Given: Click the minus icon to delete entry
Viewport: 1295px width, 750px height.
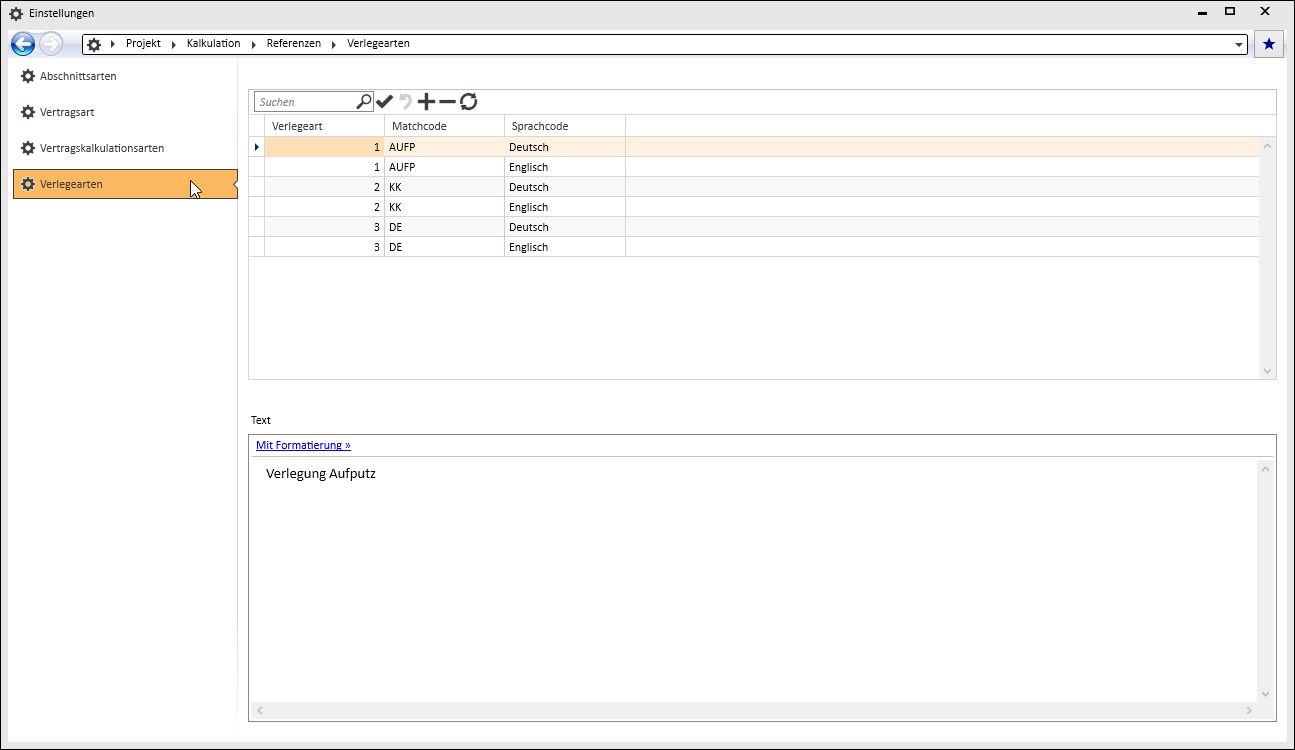Looking at the screenshot, I should [447, 101].
